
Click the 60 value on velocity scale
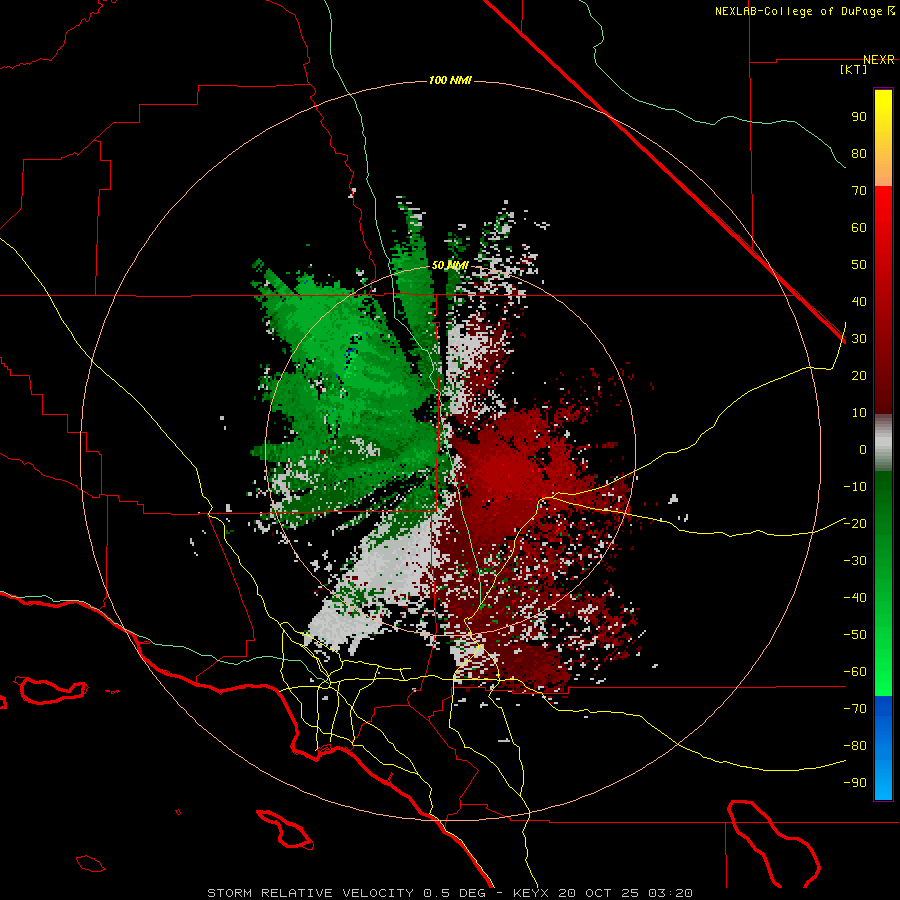(859, 227)
